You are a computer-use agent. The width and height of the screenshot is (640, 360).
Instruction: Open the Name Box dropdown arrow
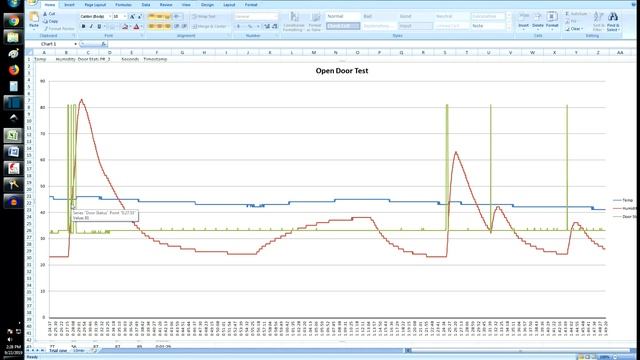(x=76, y=44)
